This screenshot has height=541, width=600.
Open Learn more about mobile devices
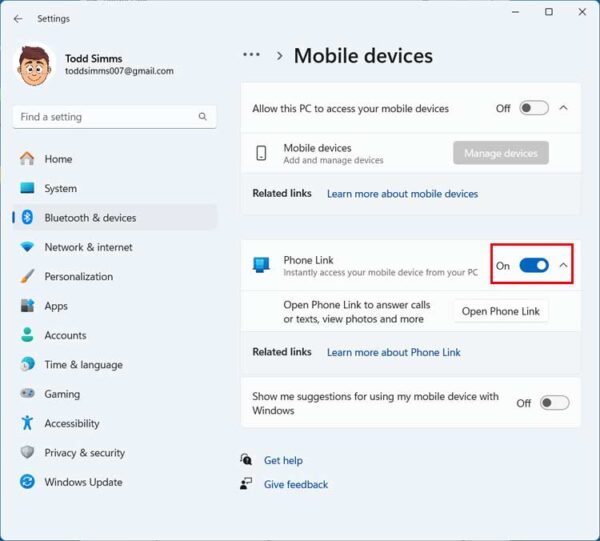click(402, 194)
